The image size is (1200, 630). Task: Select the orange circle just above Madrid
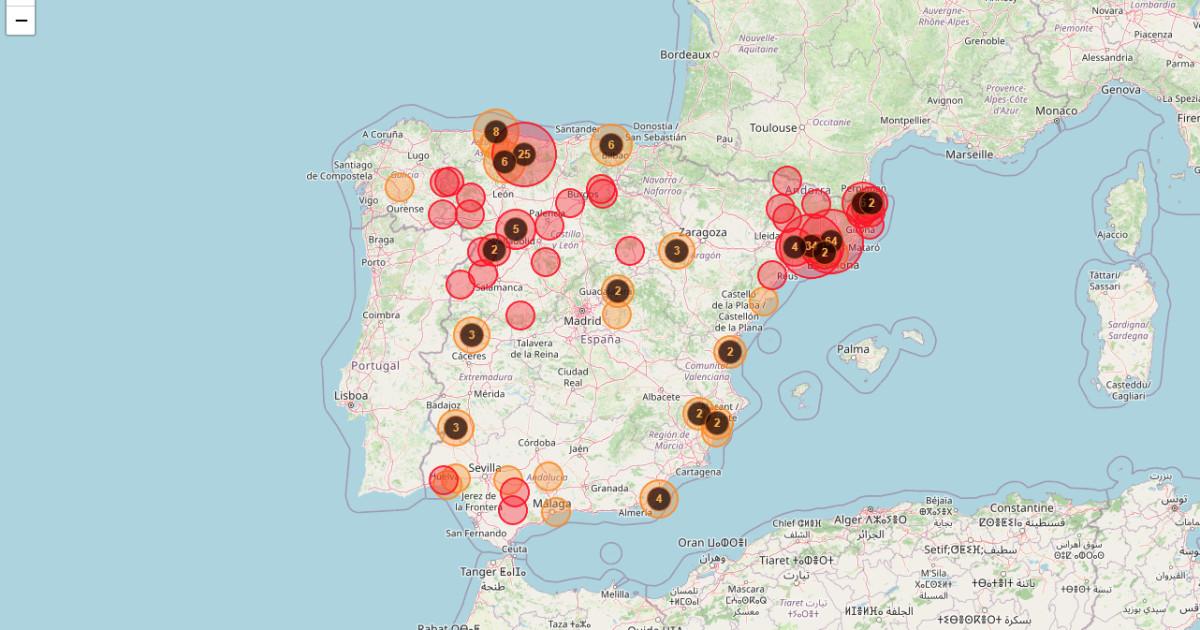click(x=617, y=315)
